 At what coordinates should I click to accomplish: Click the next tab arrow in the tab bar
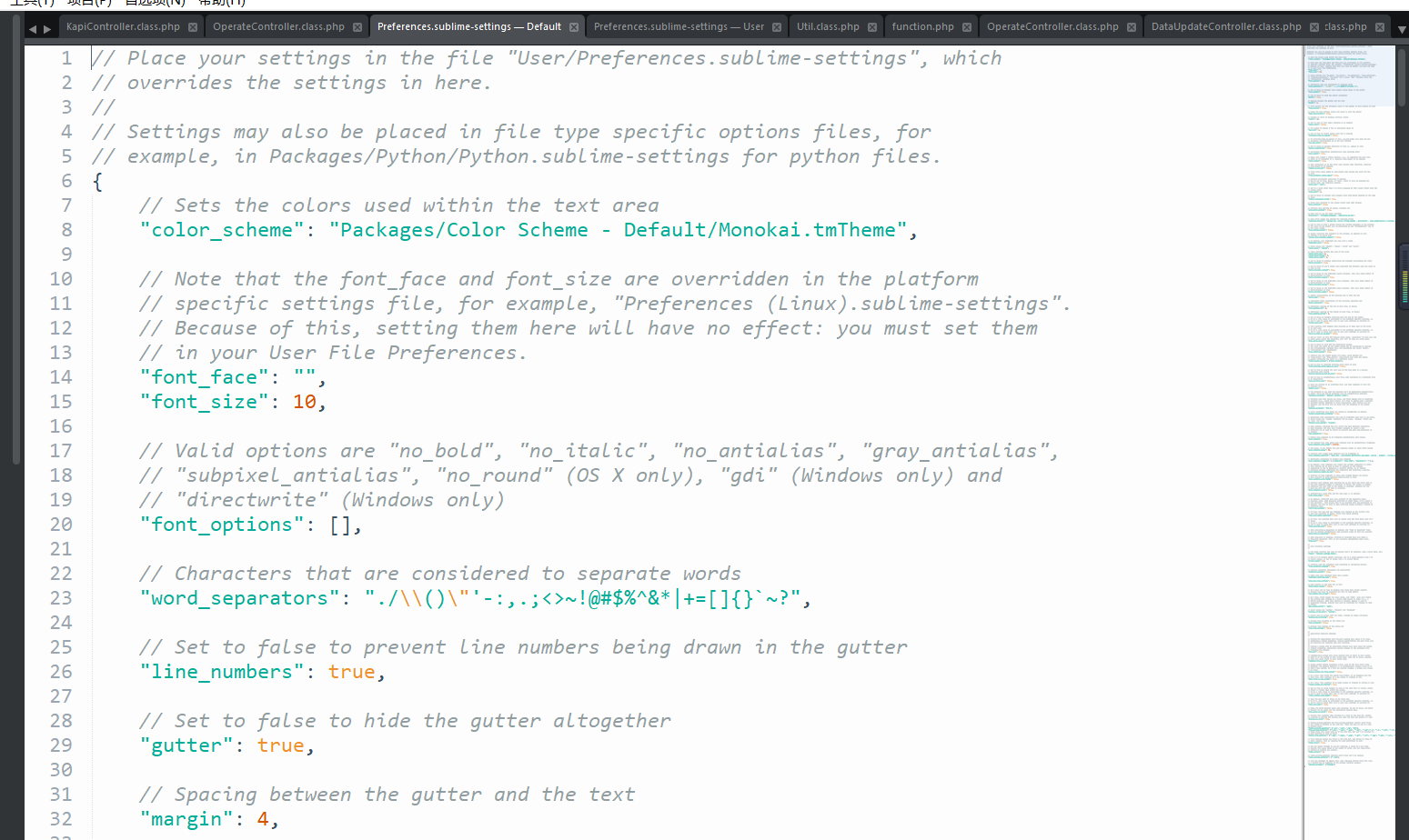[x=47, y=29]
